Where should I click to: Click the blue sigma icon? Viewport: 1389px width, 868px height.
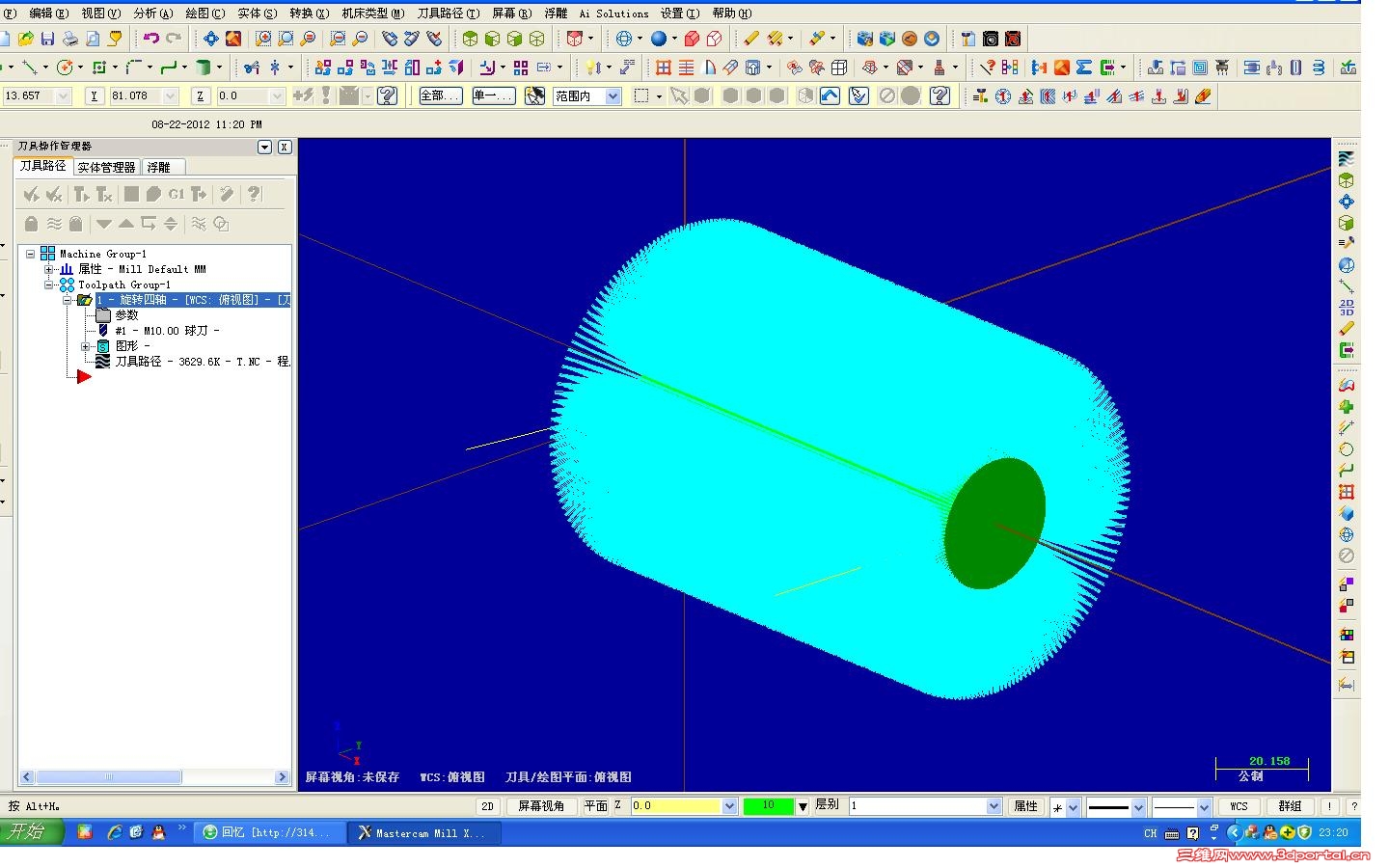(x=1084, y=68)
